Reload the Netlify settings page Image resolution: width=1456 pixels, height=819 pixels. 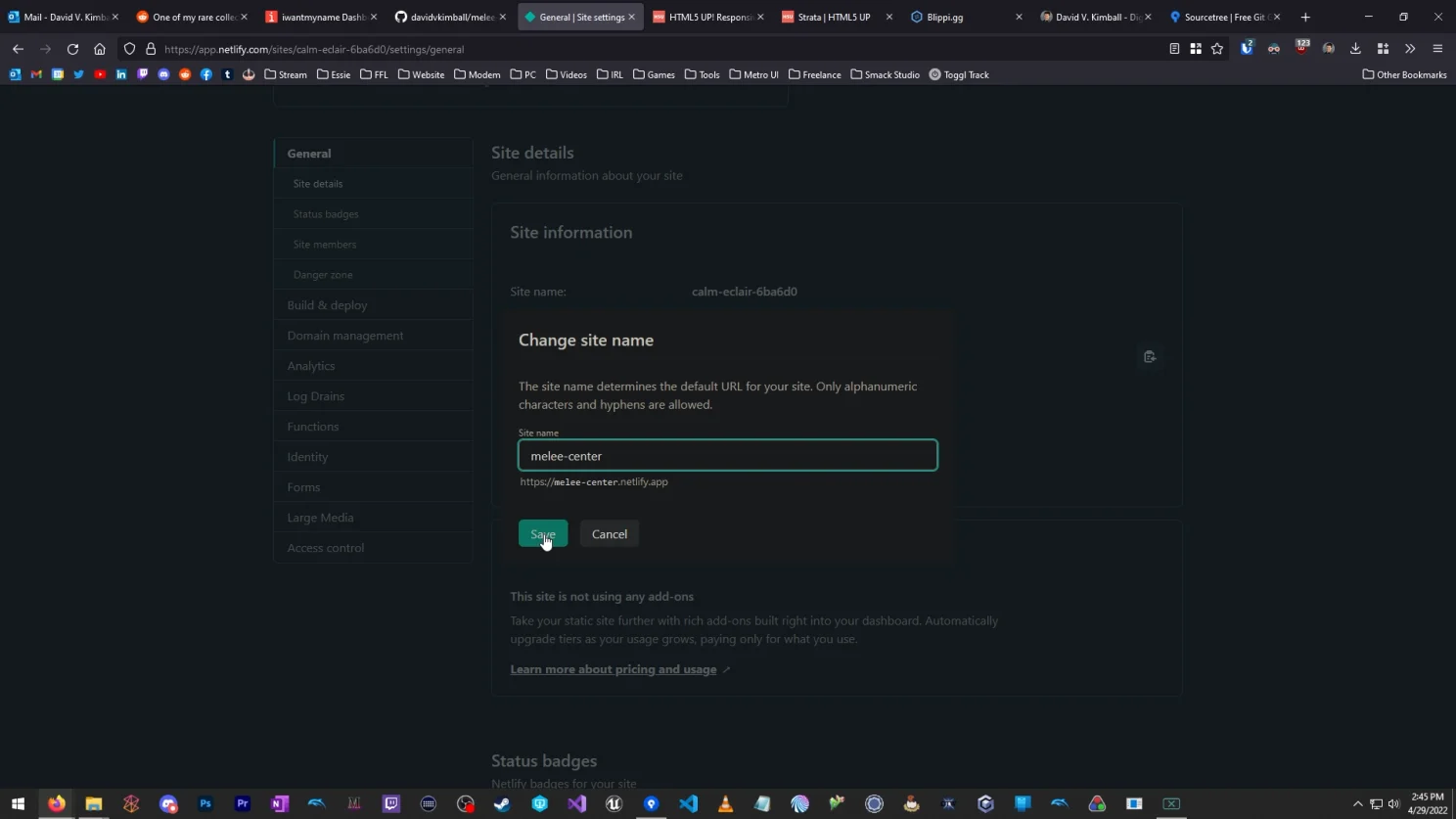coord(71,49)
